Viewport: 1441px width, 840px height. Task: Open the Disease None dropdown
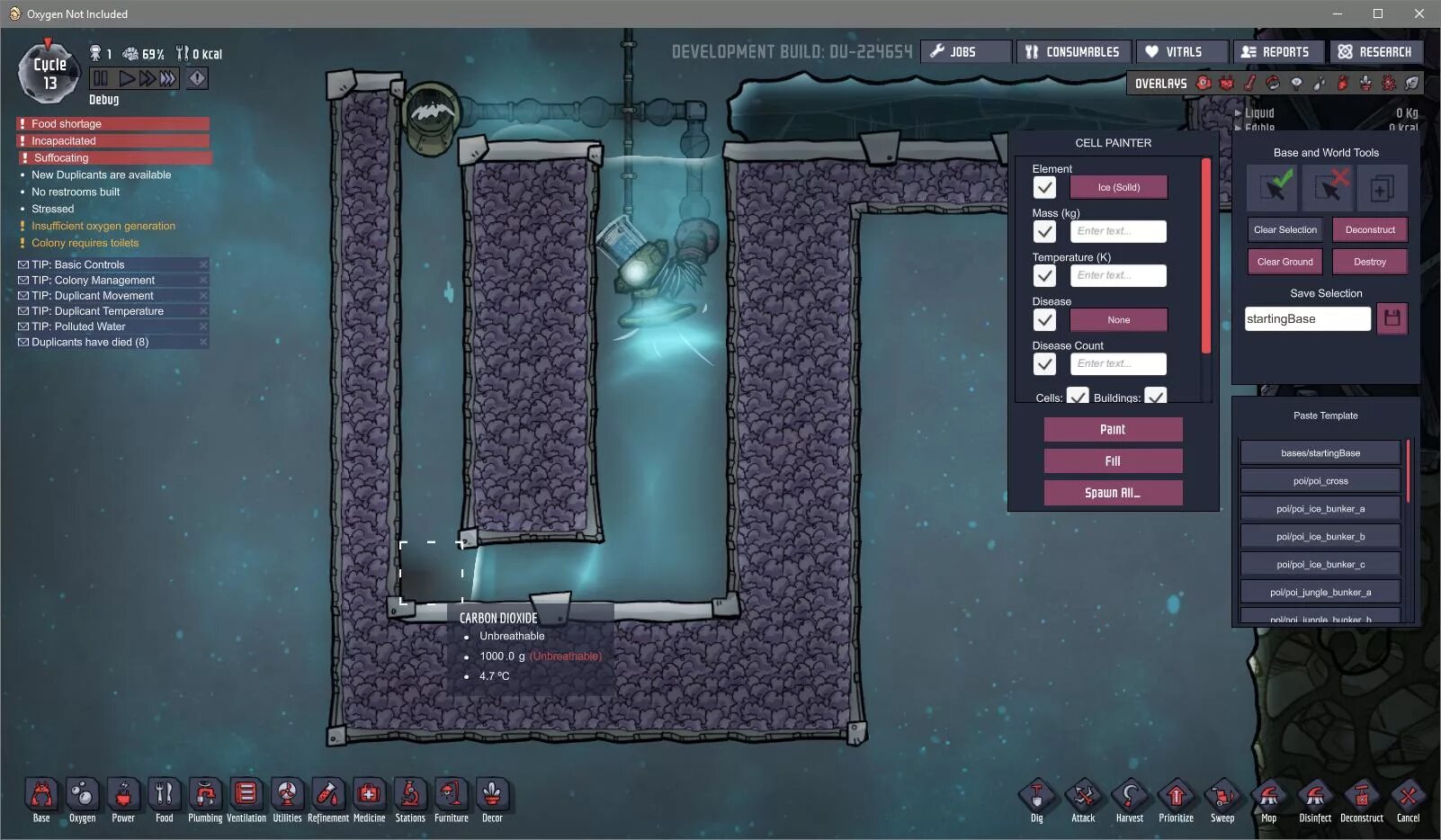click(1118, 319)
